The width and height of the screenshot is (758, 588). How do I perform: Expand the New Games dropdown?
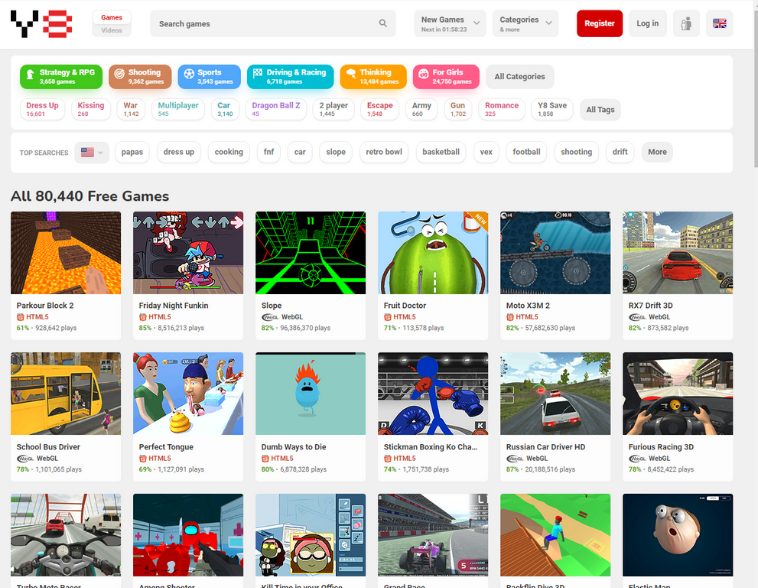point(450,23)
